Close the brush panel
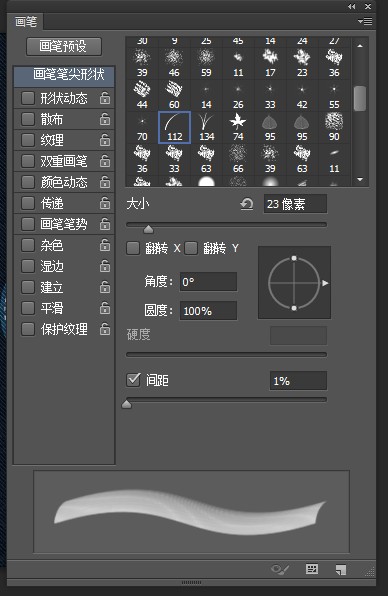 click(x=368, y=6)
